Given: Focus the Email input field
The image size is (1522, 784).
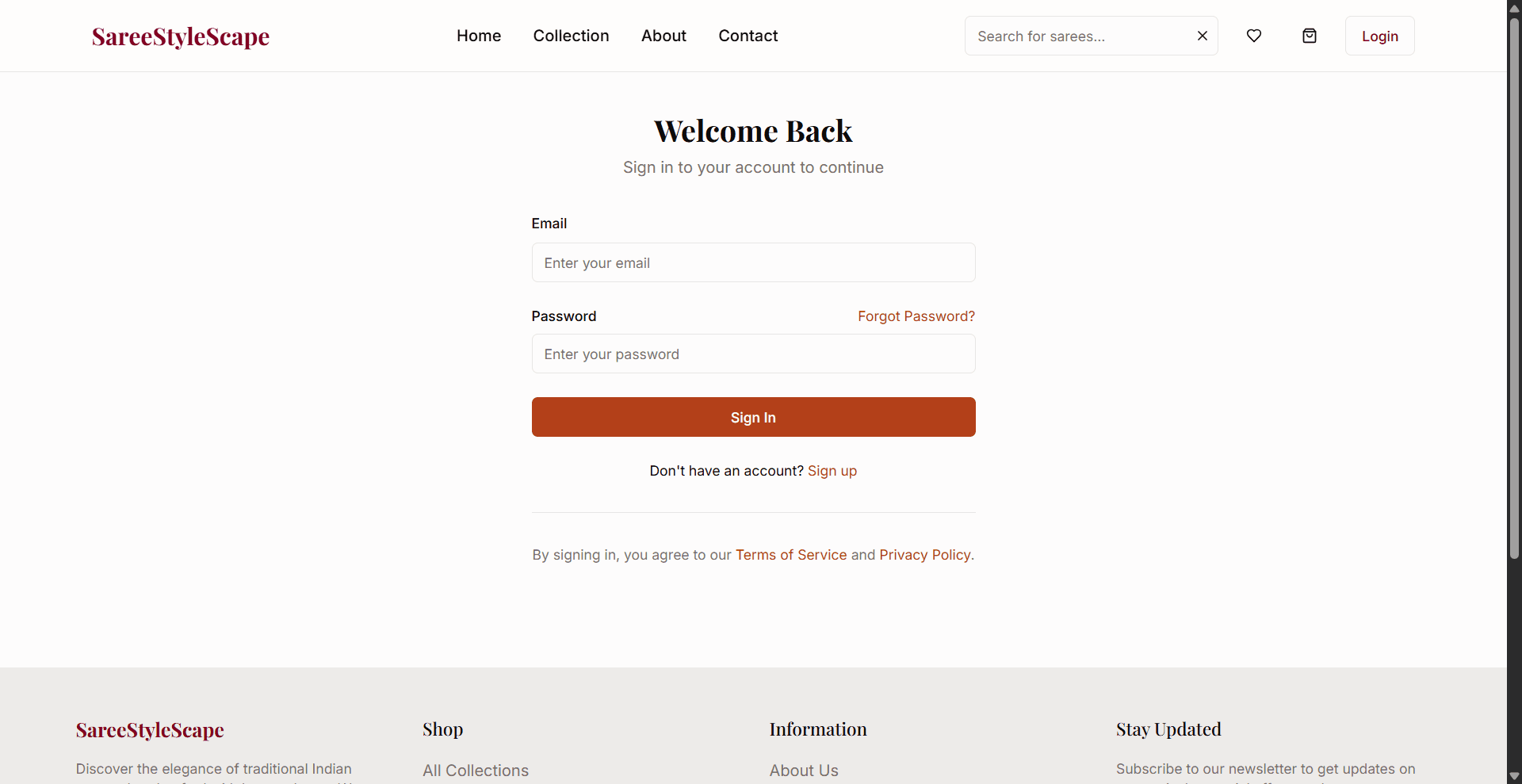Looking at the screenshot, I should point(752,262).
